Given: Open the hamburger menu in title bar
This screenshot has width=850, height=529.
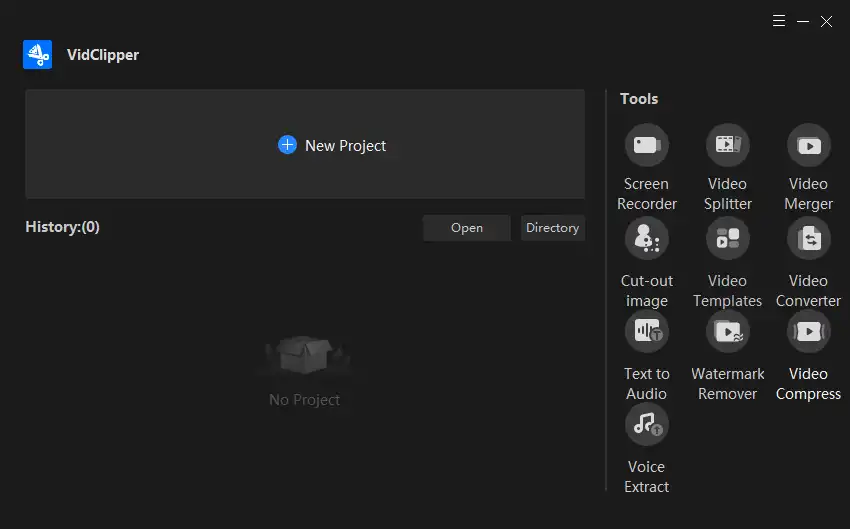Looking at the screenshot, I should (779, 21).
